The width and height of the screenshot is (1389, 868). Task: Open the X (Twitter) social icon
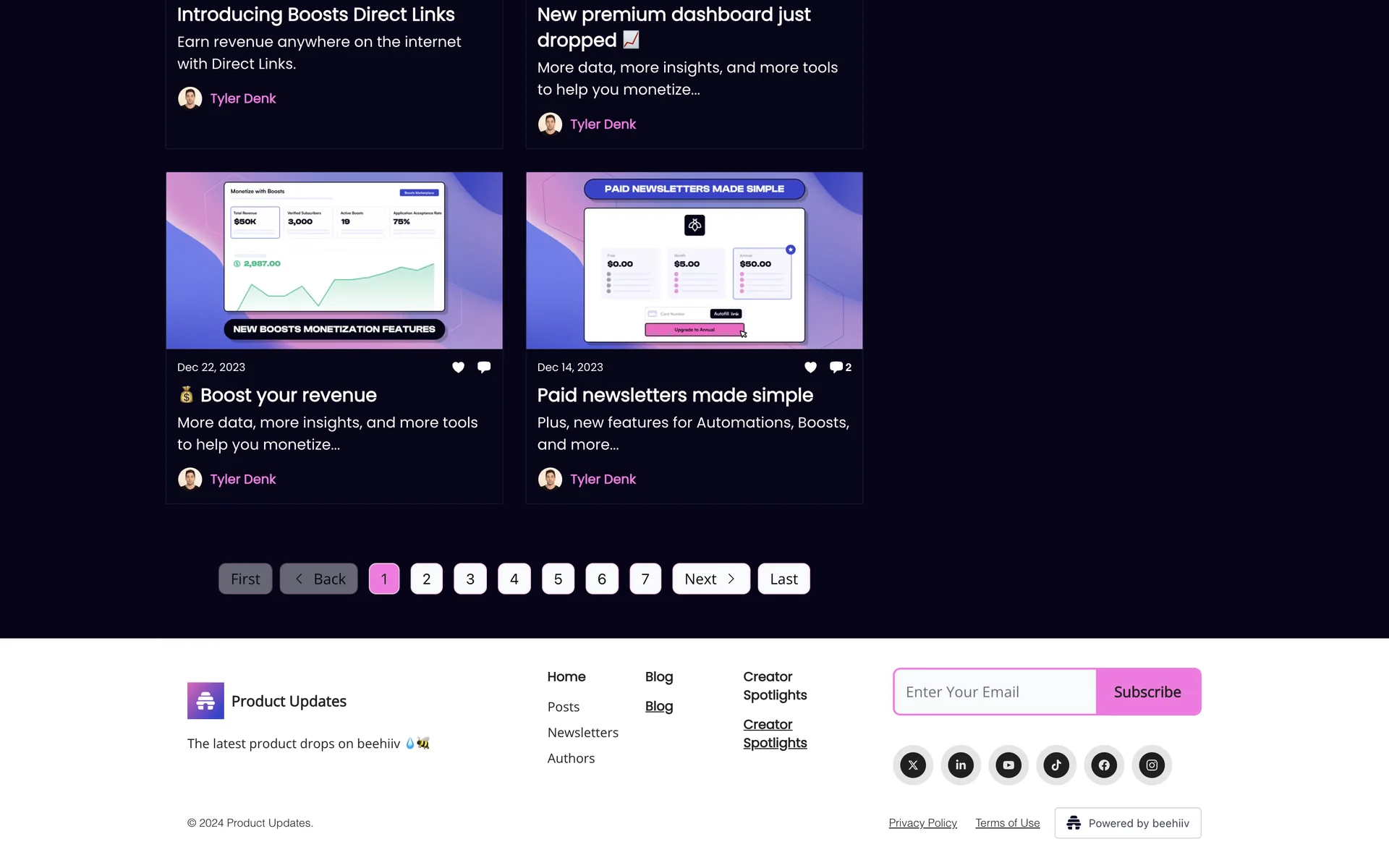coord(913,765)
